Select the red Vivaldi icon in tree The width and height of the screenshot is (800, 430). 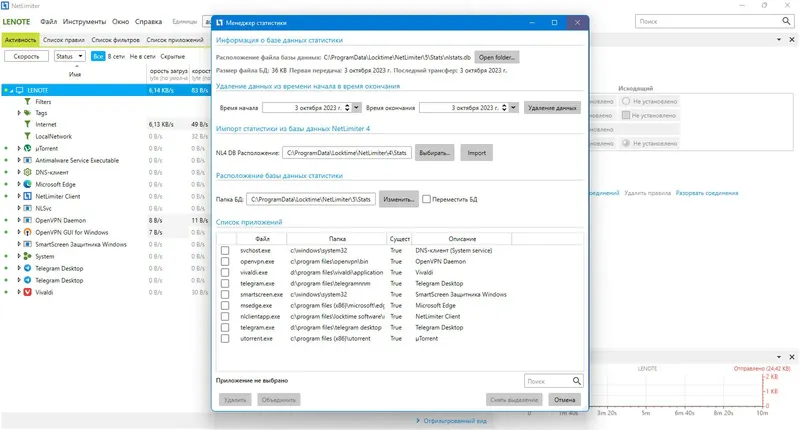[28, 292]
